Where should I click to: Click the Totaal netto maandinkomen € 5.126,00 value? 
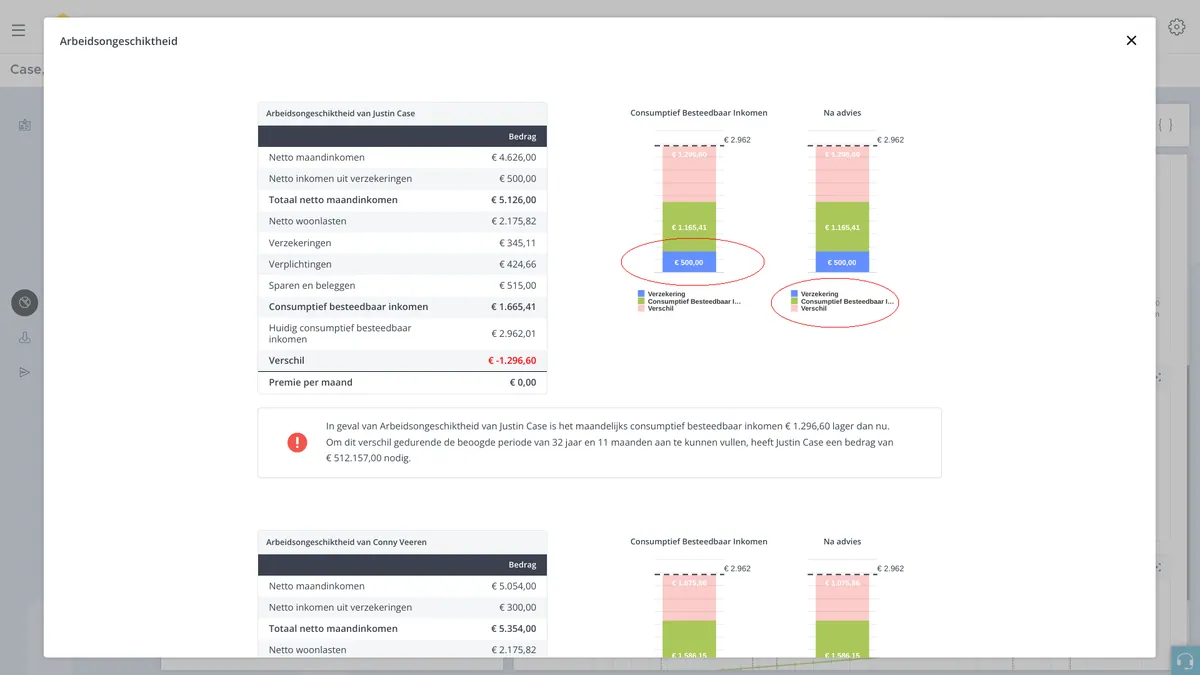(513, 200)
